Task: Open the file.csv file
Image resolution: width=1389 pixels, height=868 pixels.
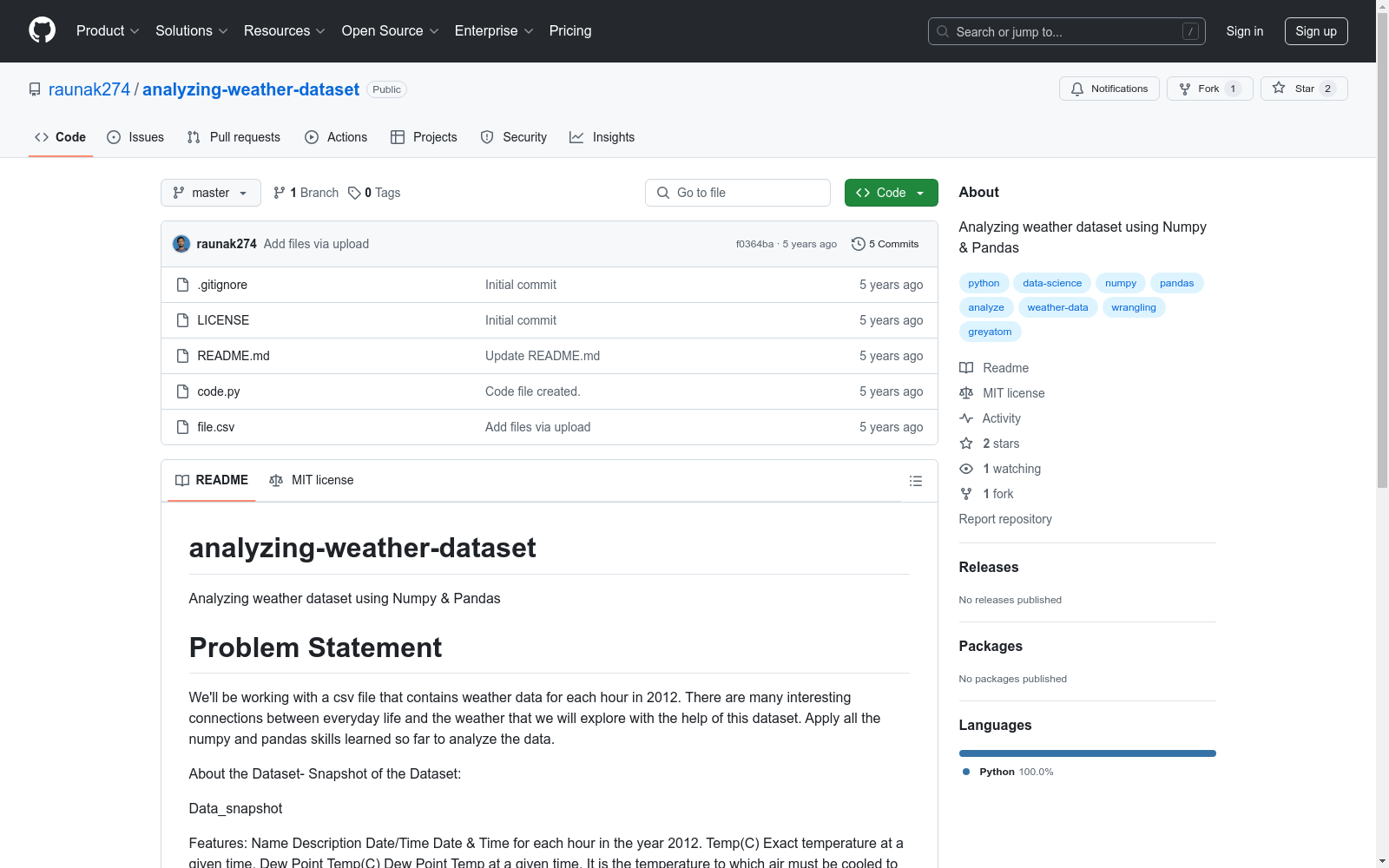Action: pyautogui.click(x=216, y=427)
